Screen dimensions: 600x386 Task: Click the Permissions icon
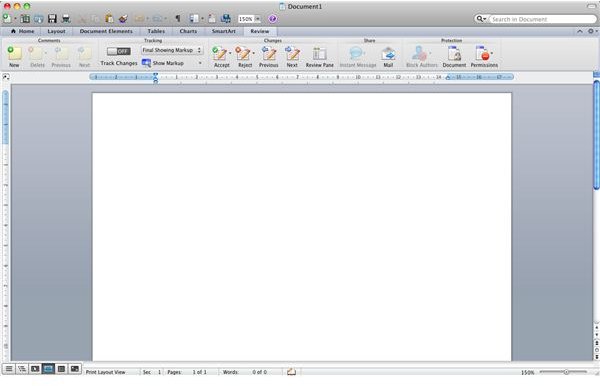483,54
